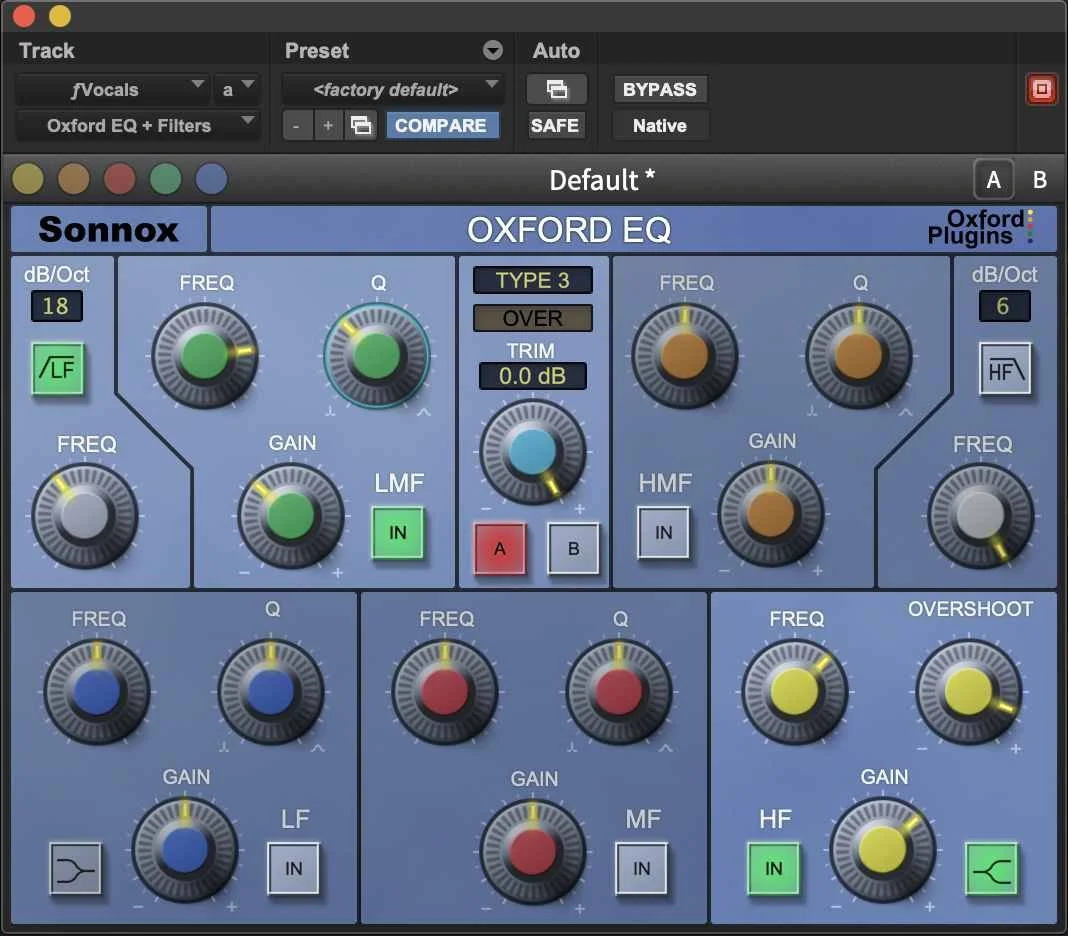Click the HF yellow FREQ knob

[x=794, y=691]
